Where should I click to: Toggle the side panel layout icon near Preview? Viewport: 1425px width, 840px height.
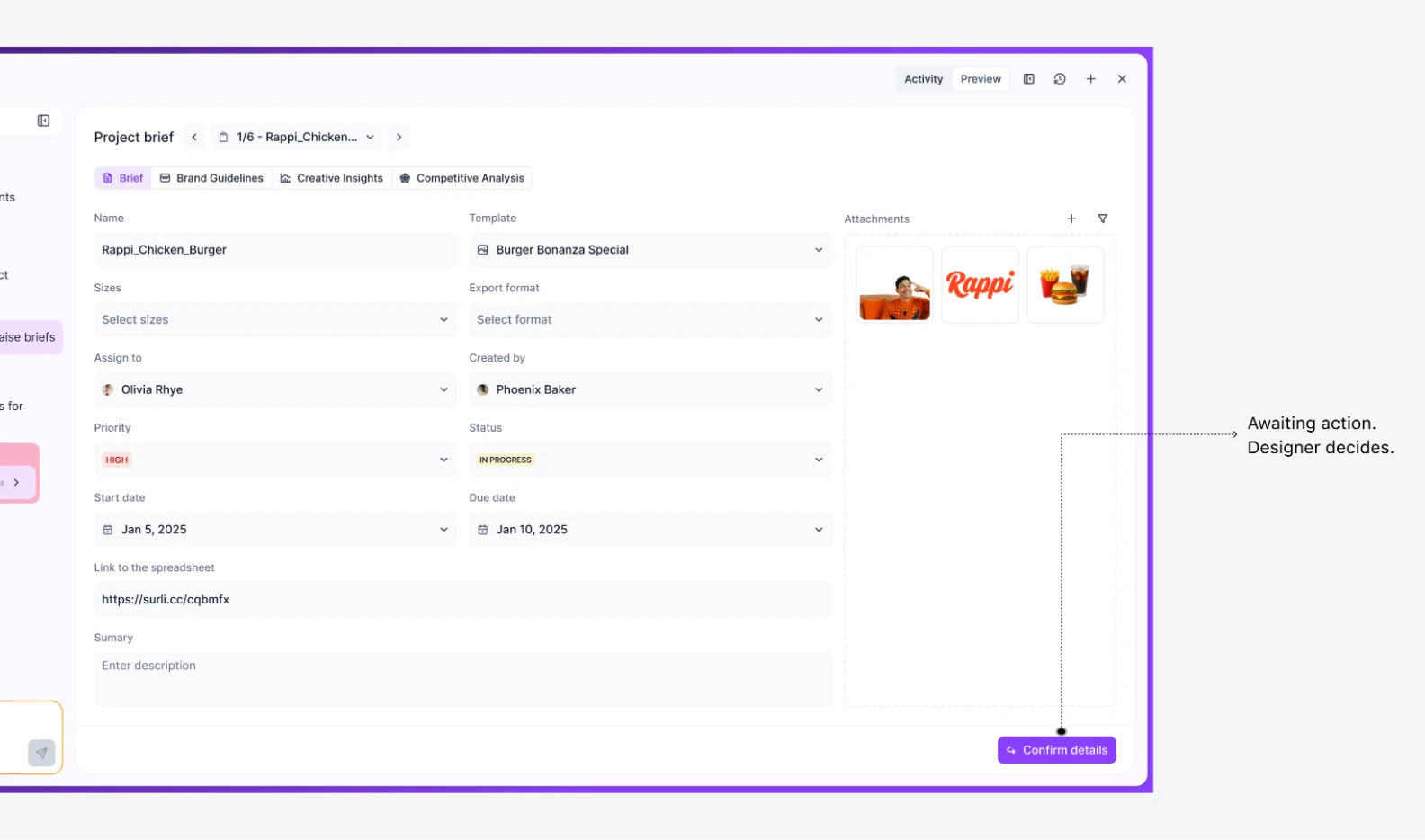(x=1029, y=79)
